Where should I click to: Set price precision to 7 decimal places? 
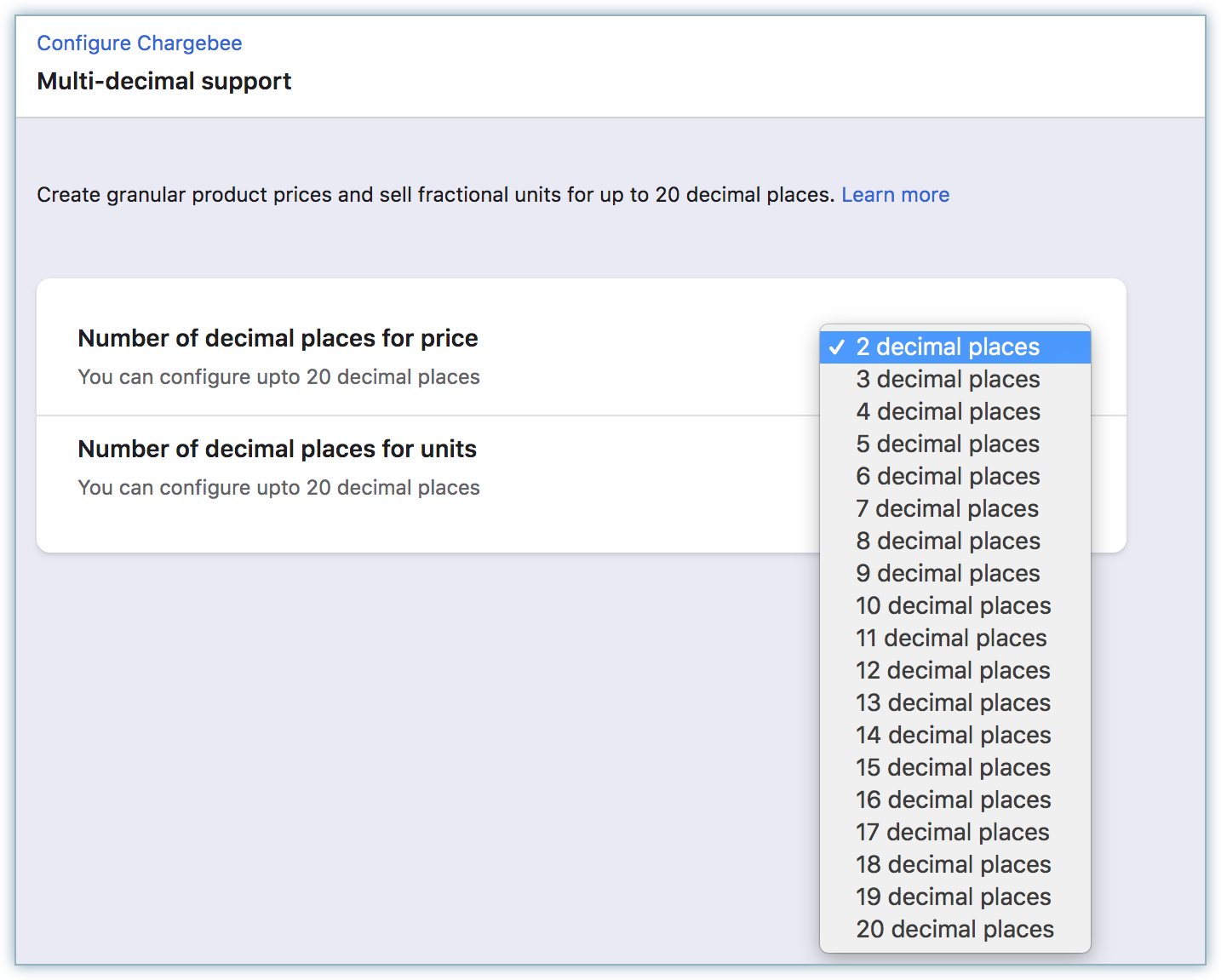[x=948, y=509]
